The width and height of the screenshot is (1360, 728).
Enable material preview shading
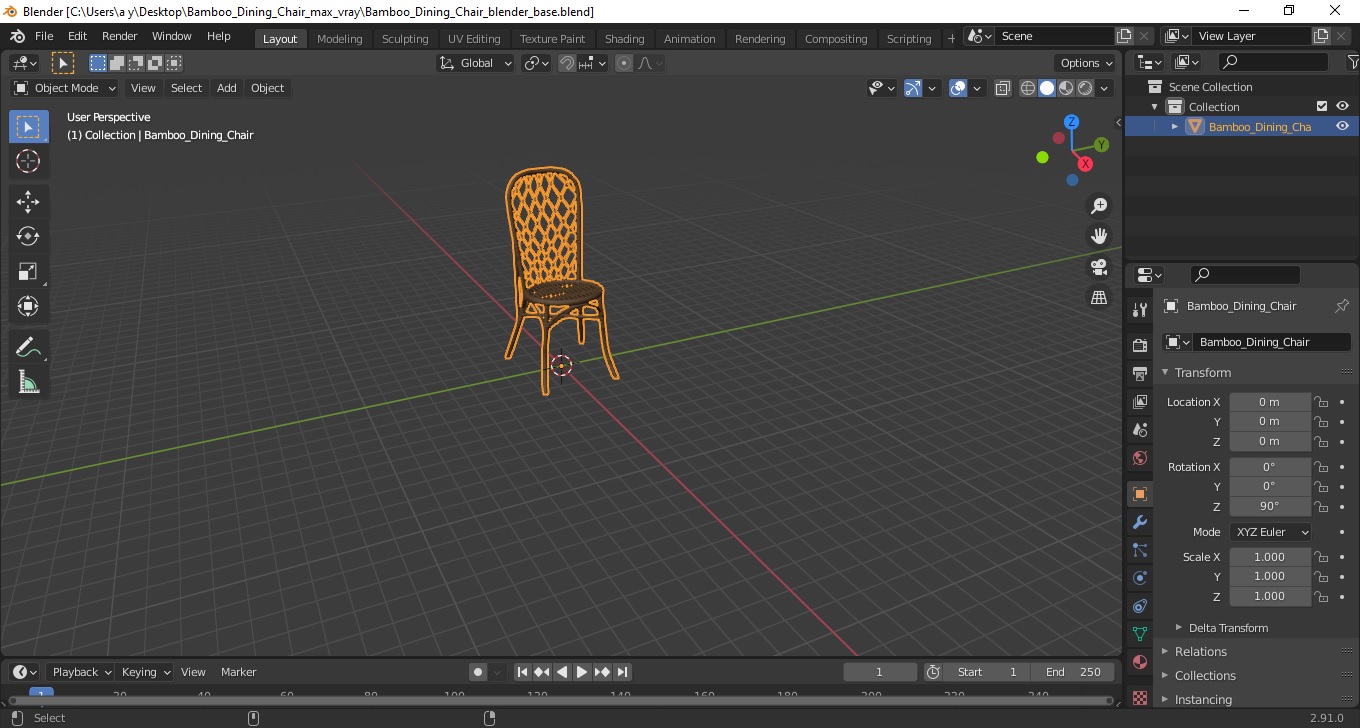click(x=1066, y=88)
